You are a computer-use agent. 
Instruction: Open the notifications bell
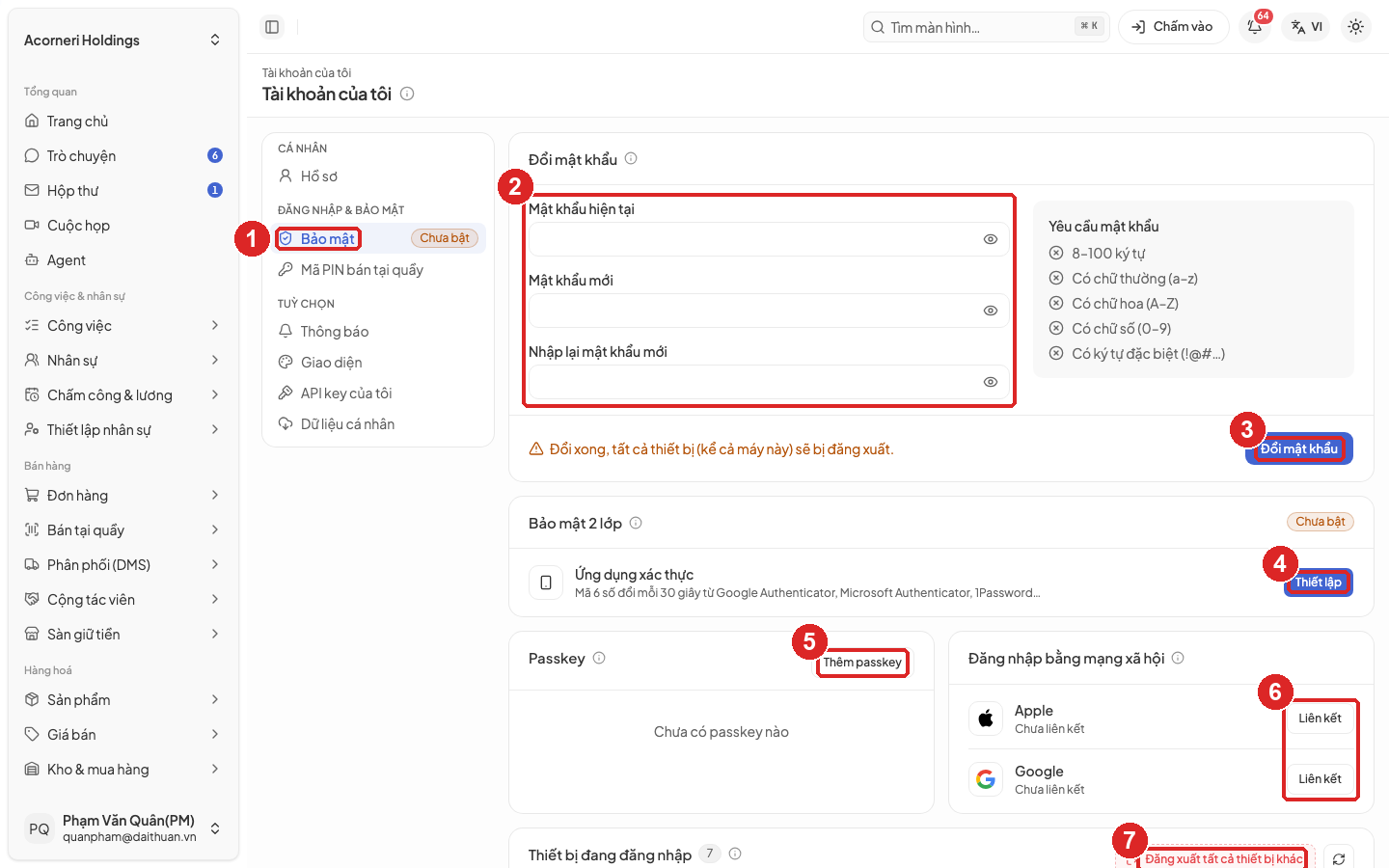point(1255,27)
